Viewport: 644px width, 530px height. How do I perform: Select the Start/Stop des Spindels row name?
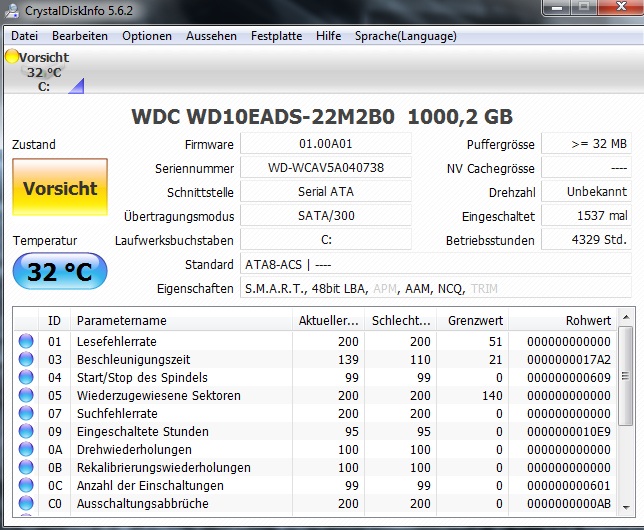(142, 377)
